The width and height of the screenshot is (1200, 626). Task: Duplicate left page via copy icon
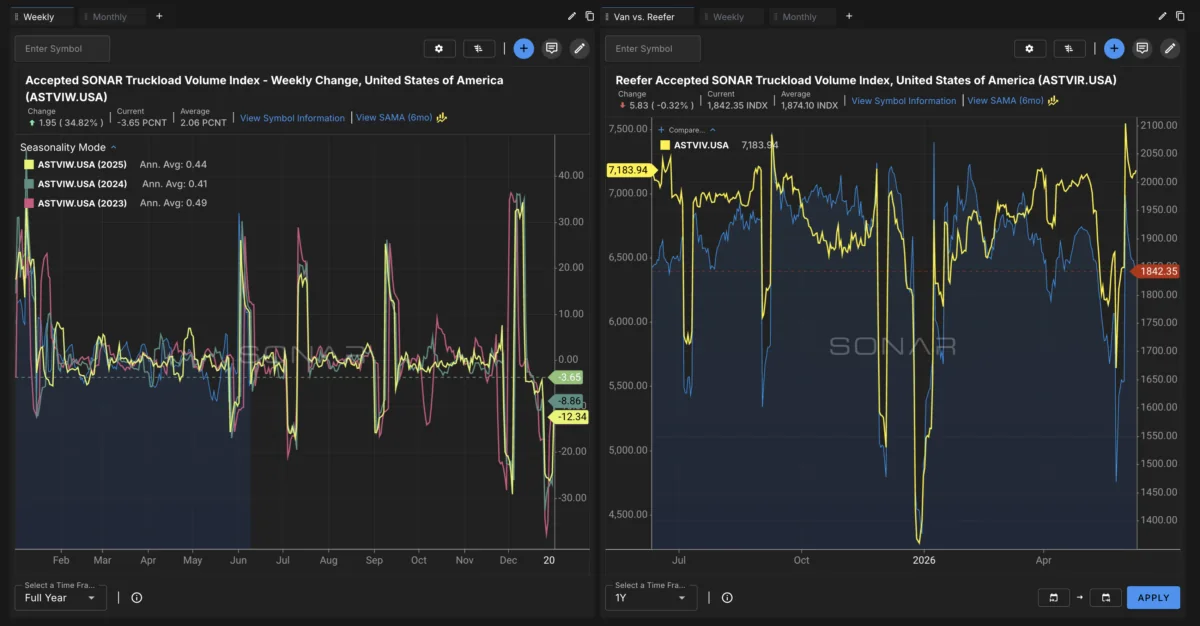point(589,16)
